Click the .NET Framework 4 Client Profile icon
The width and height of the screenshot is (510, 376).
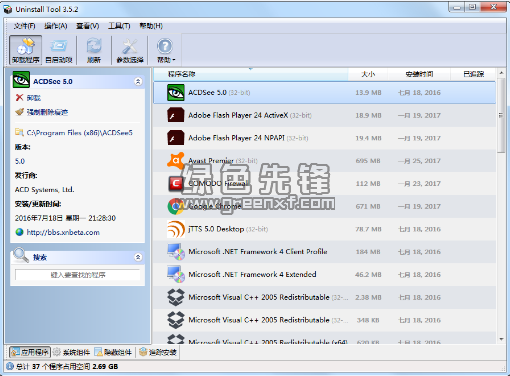point(176,252)
